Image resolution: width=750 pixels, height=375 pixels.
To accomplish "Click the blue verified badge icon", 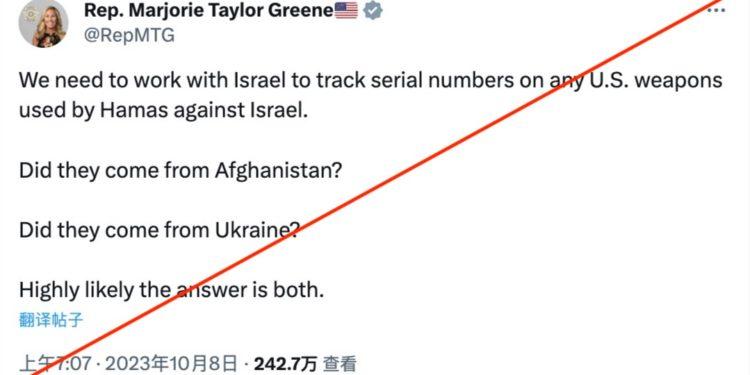I will pyautogui.click(x=373, y=10).
